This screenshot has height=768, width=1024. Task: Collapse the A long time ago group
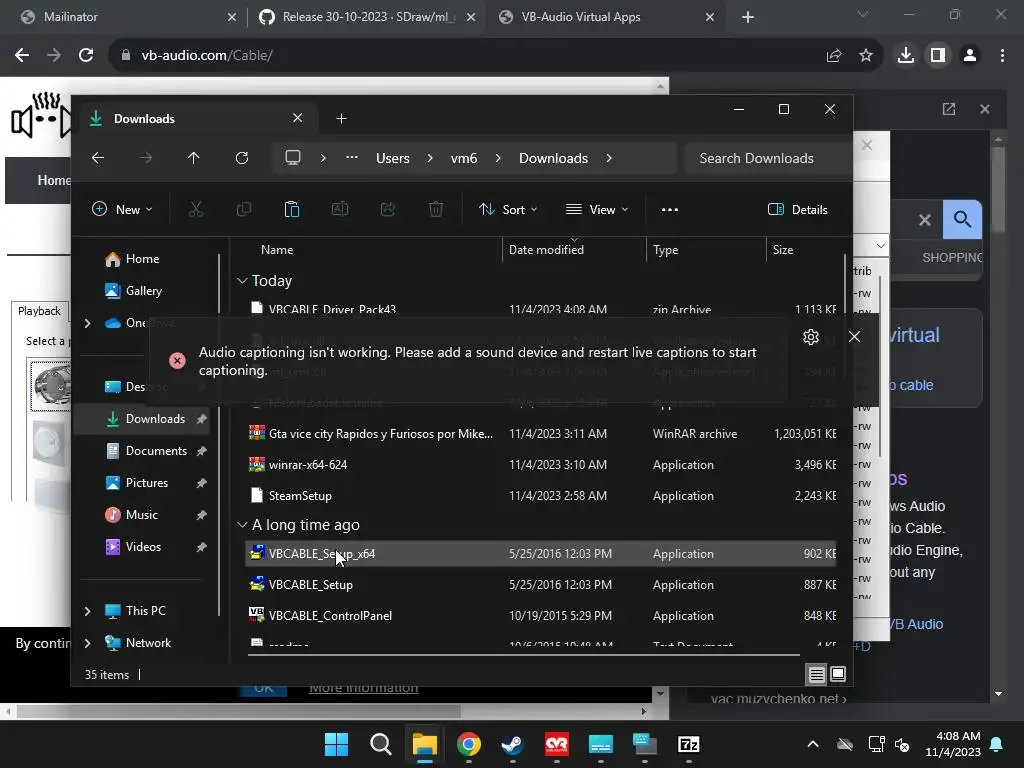pos(242,525)
